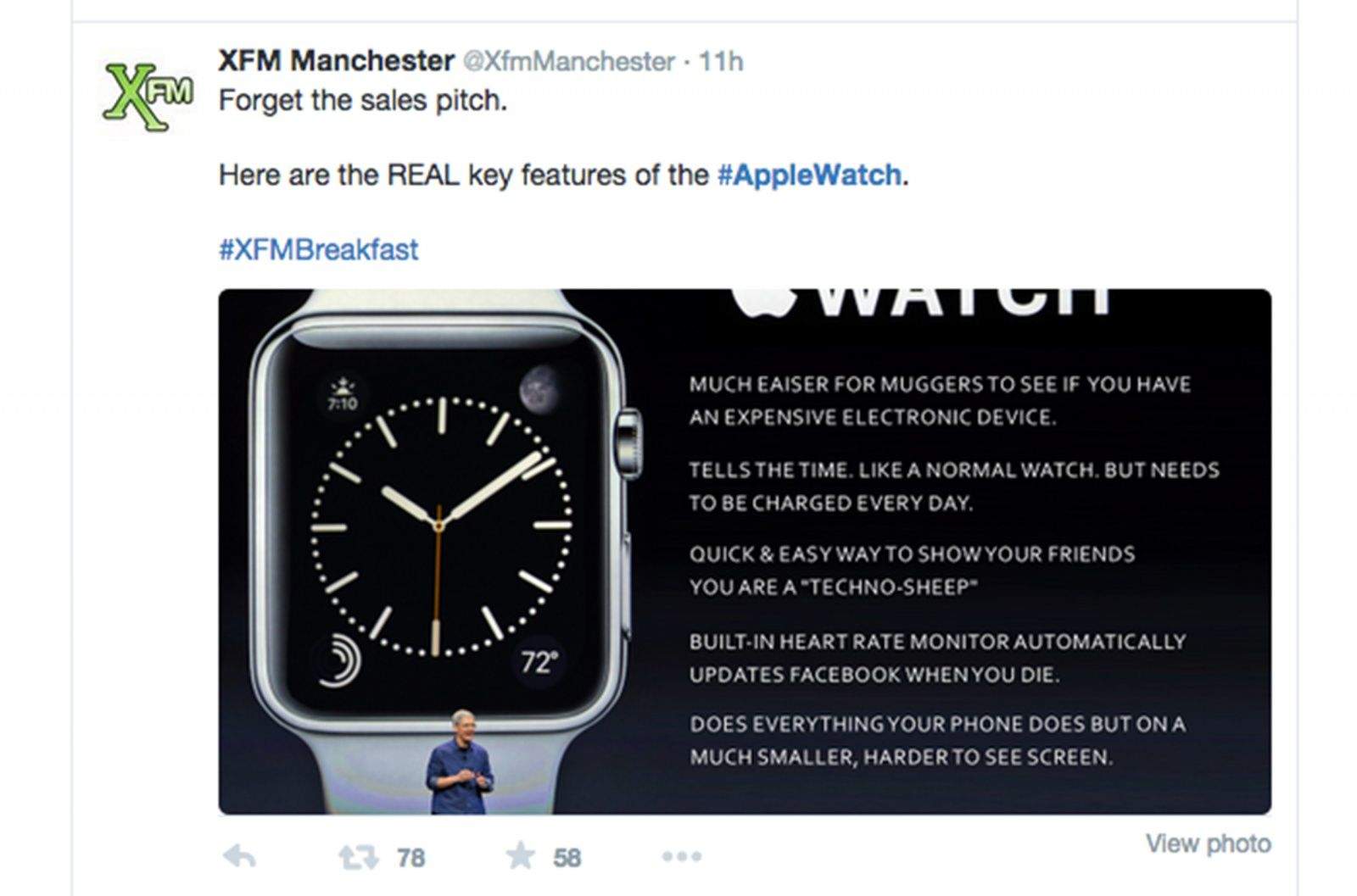This screenshot has width=1357, height=896.
Task: Click the 72° temperature on the watch face
Action: pos(539,661)
